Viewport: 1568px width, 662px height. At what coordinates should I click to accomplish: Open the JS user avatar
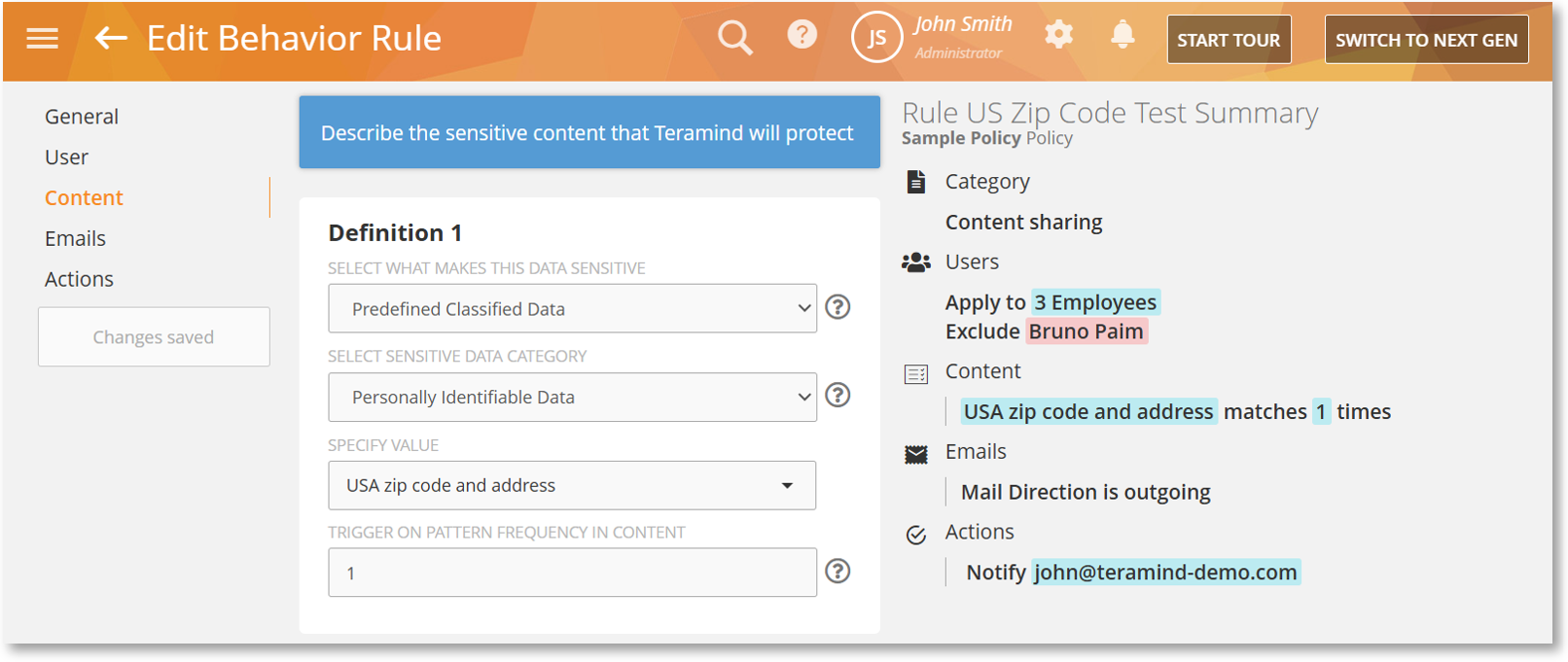875,39
